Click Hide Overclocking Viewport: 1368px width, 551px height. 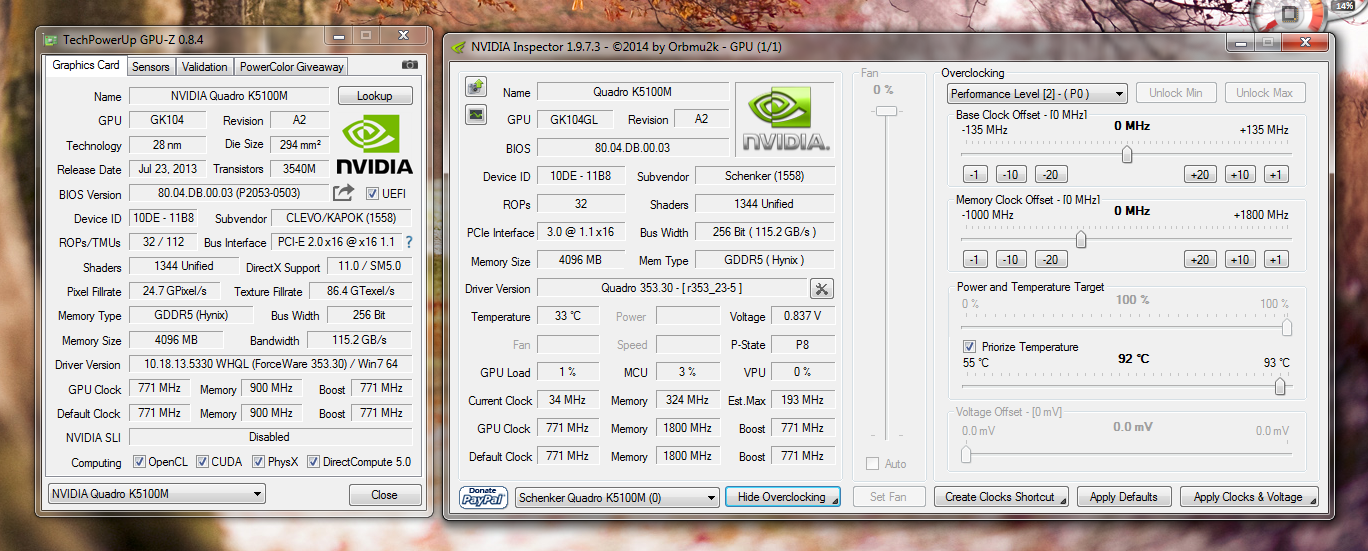782,497
